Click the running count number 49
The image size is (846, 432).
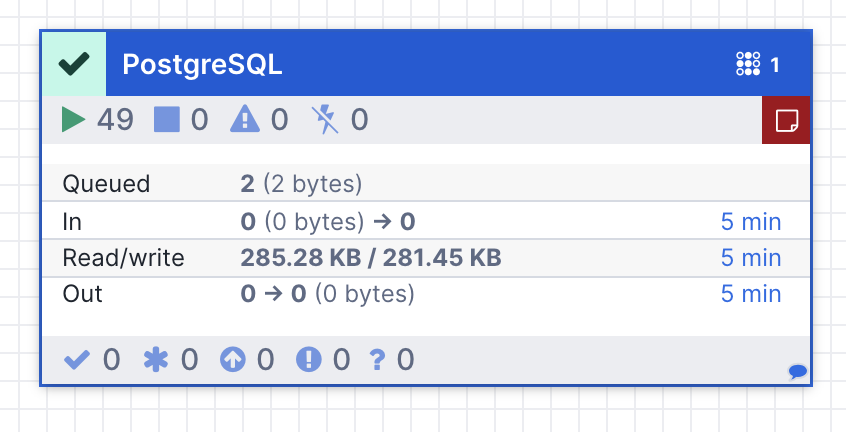115,120
